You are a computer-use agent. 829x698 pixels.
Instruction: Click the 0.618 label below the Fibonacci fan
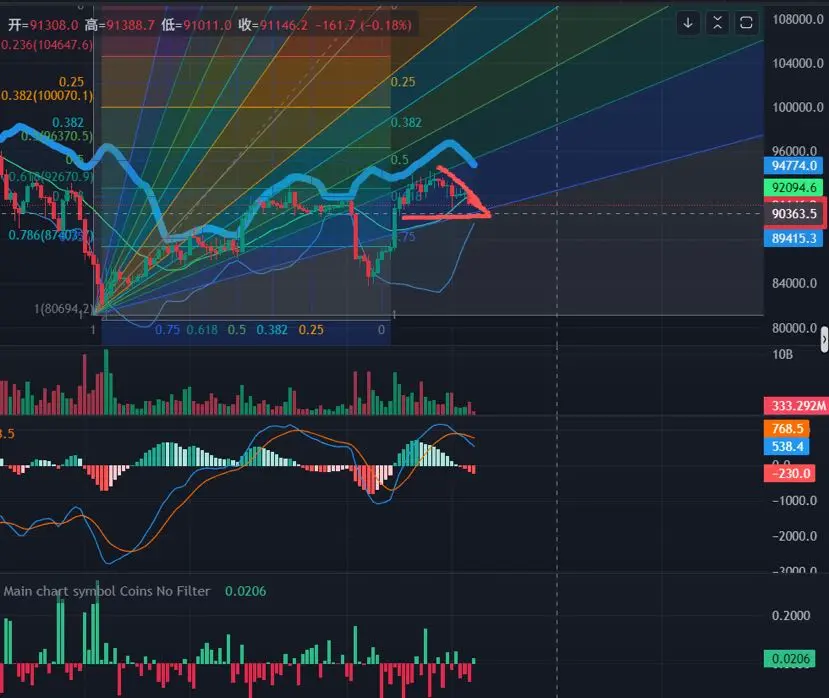click(x=202, y=330)
